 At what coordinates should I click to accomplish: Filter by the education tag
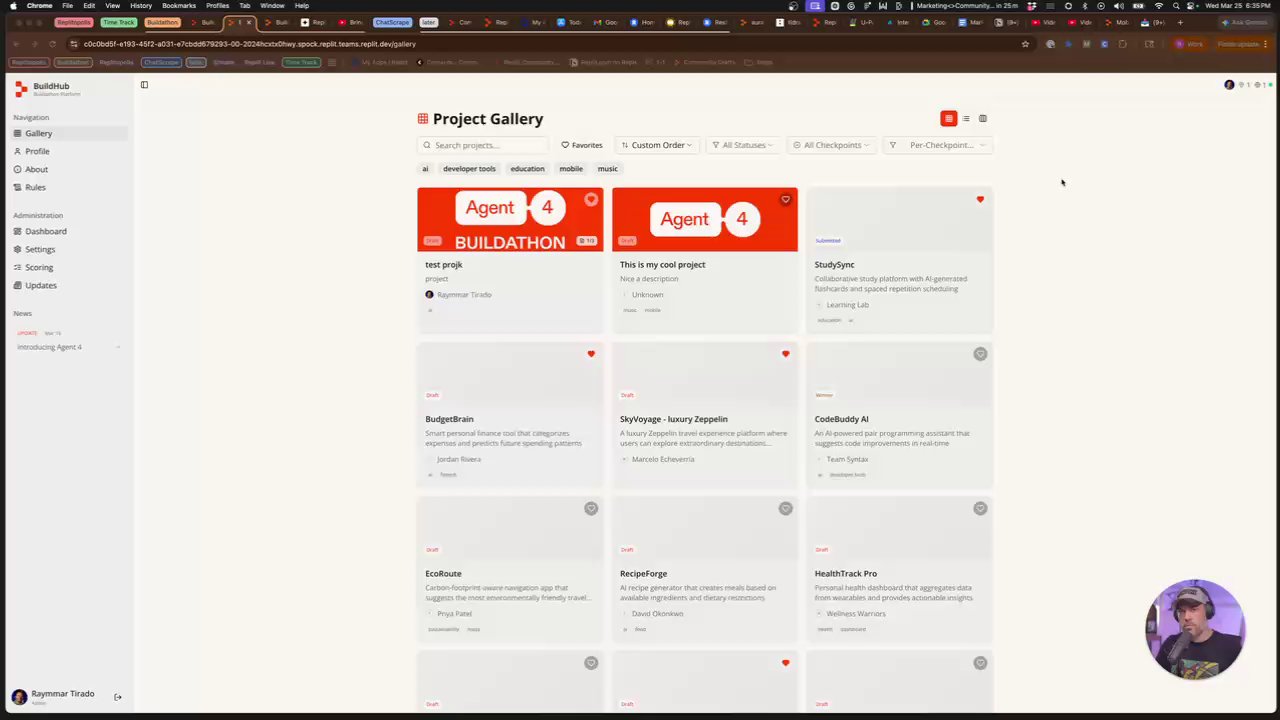[x=527, y=169]
